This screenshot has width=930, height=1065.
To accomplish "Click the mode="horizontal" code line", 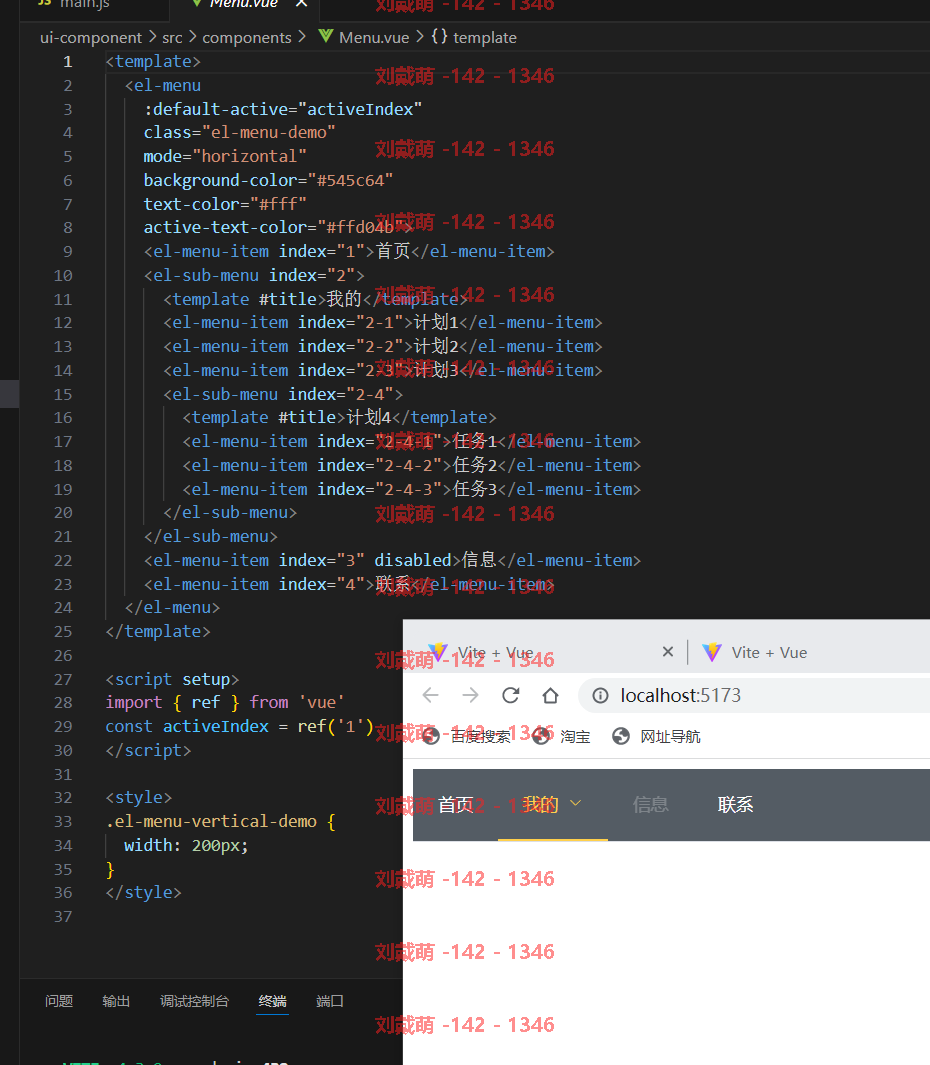I will coord(225,157).
